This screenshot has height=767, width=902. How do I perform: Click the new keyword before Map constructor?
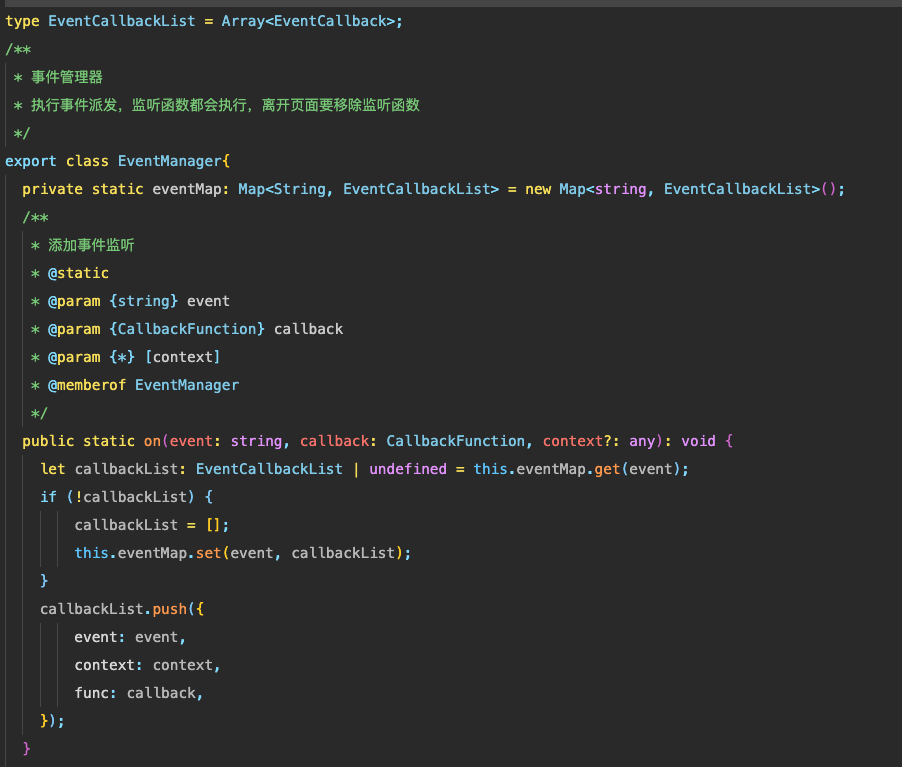pos(538,189)
